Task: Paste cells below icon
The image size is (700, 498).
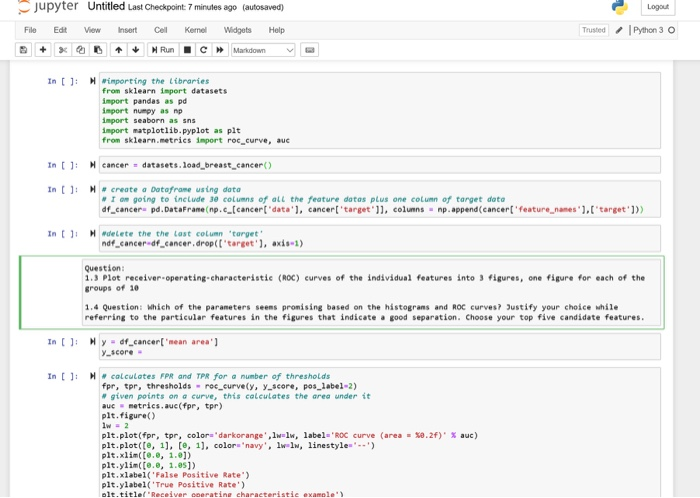Action: 98,50
